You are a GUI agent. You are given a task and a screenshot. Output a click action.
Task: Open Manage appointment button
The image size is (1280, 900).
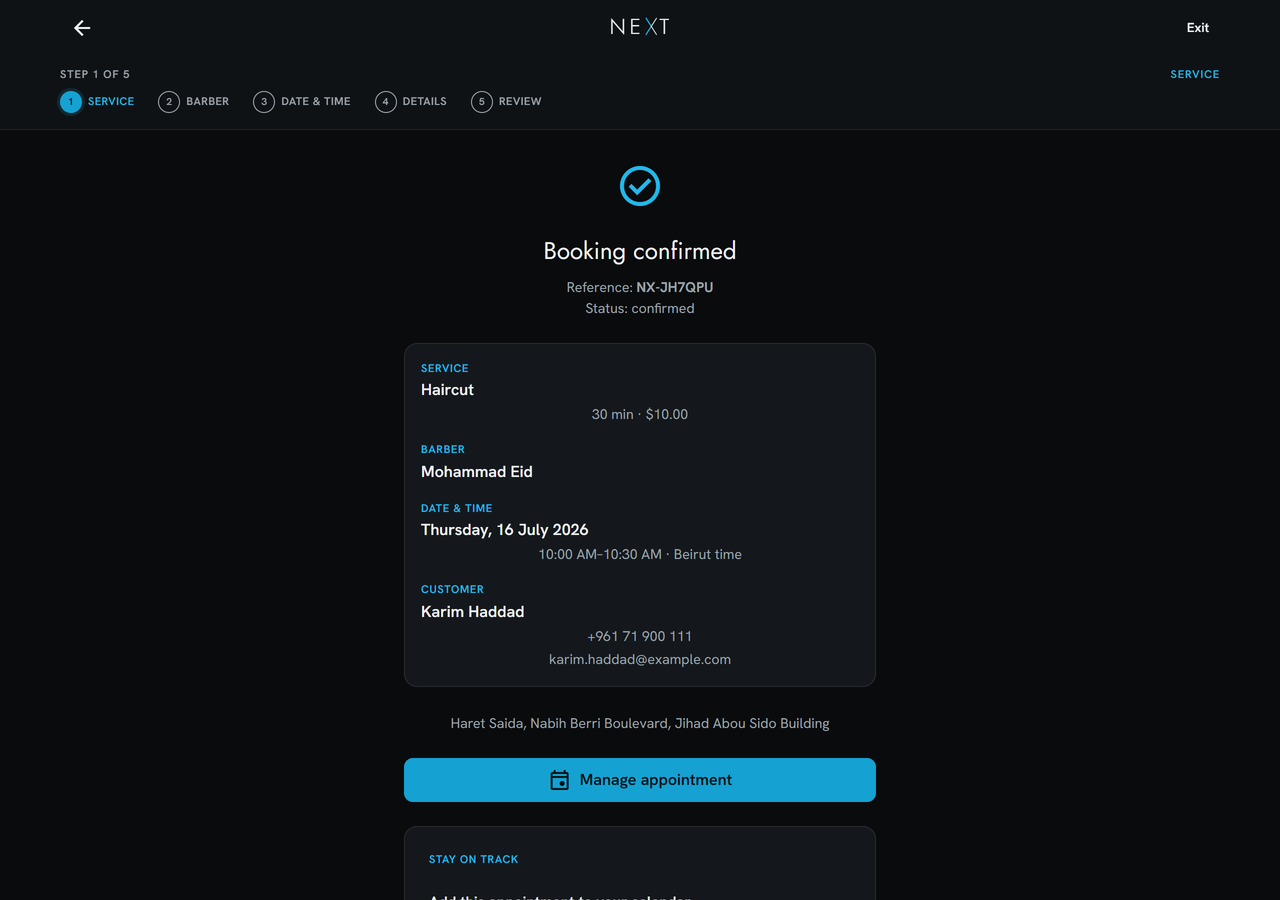(x=640, y=780)
